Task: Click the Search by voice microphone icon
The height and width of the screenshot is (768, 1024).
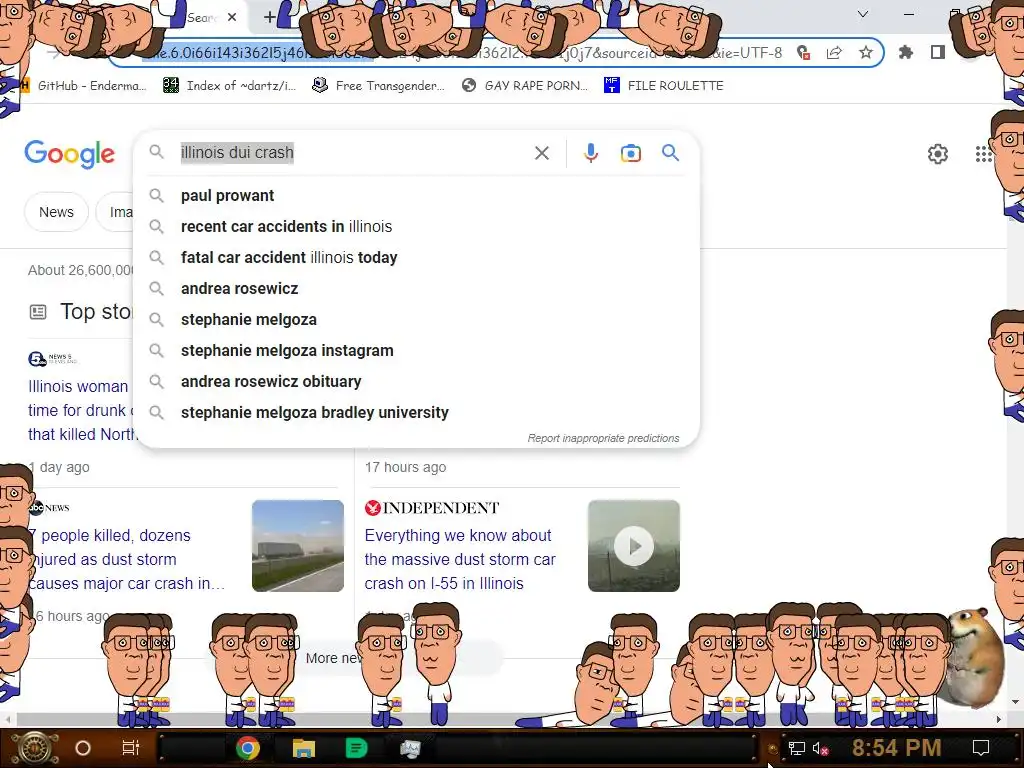Action: pyautogui.click(x=590, y=153)
